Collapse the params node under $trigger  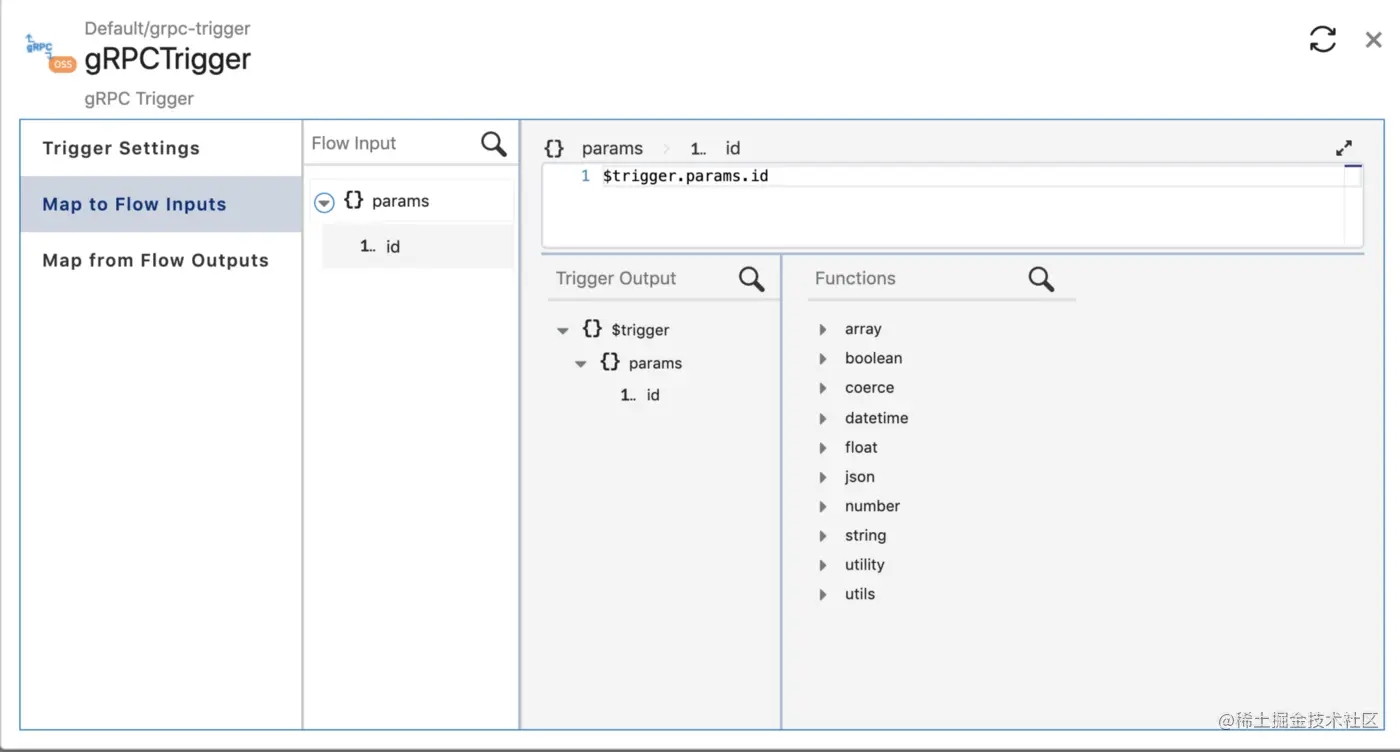click(x=580, y=364)
